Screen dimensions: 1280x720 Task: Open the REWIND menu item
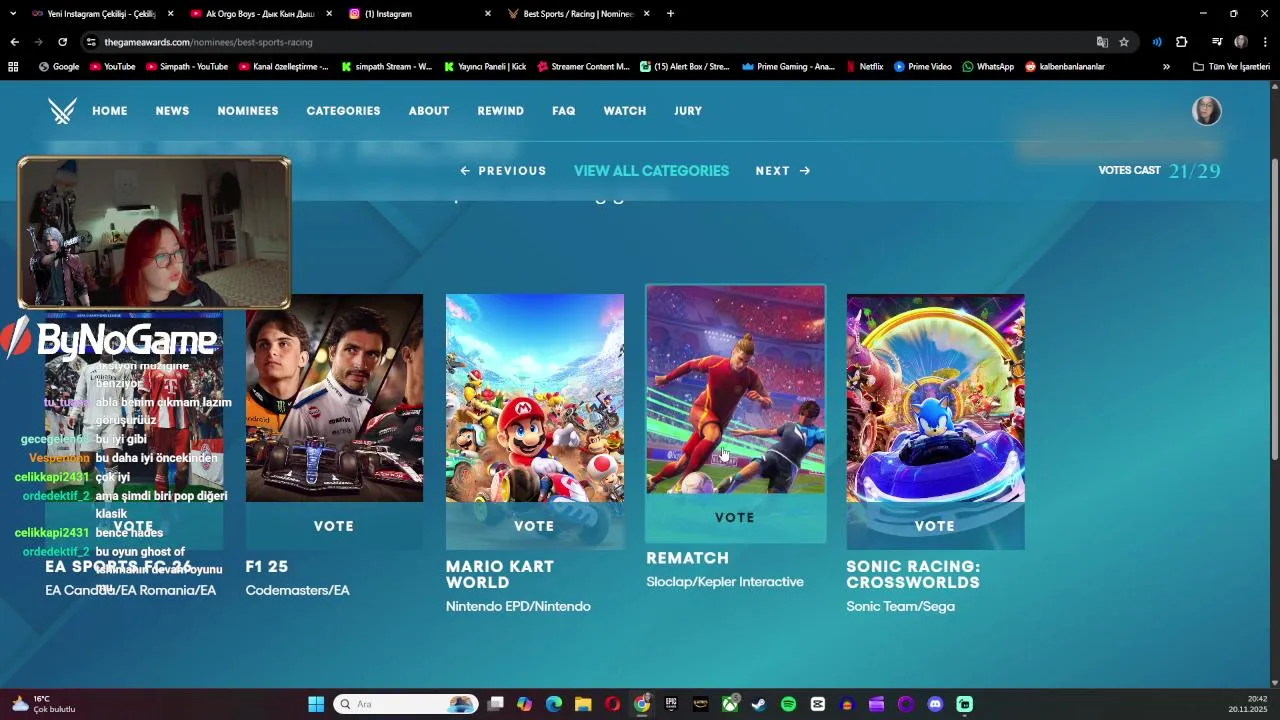tap(501, 111)
